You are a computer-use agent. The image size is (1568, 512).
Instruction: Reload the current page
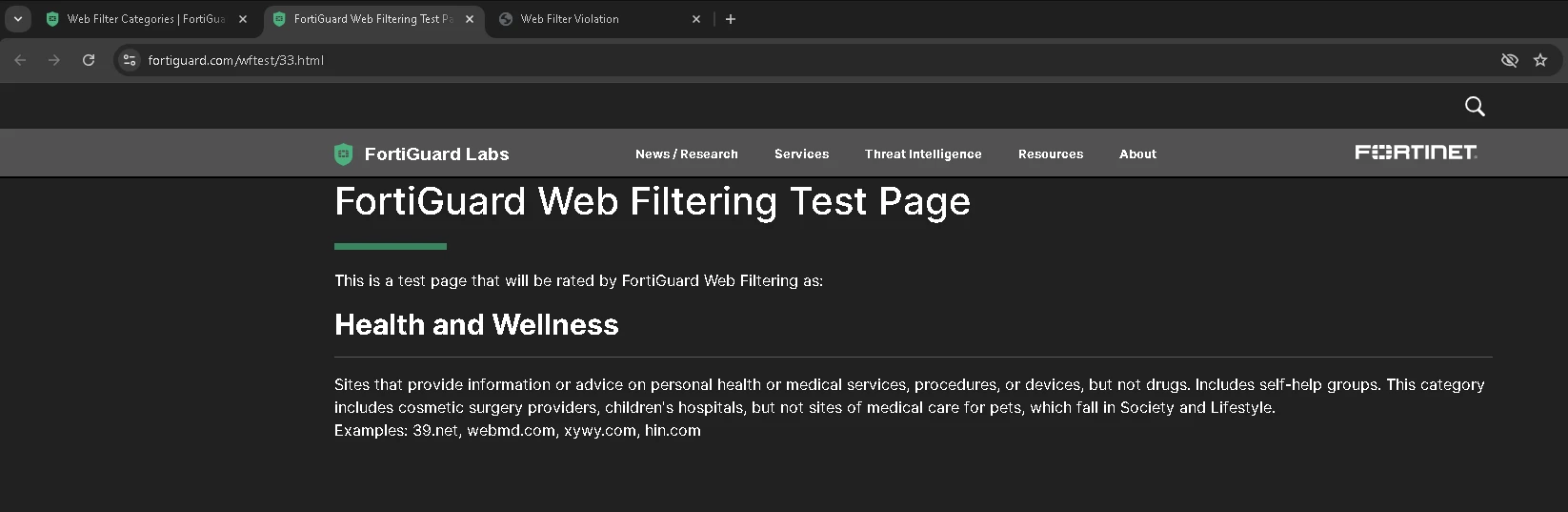tap(89, 60)
